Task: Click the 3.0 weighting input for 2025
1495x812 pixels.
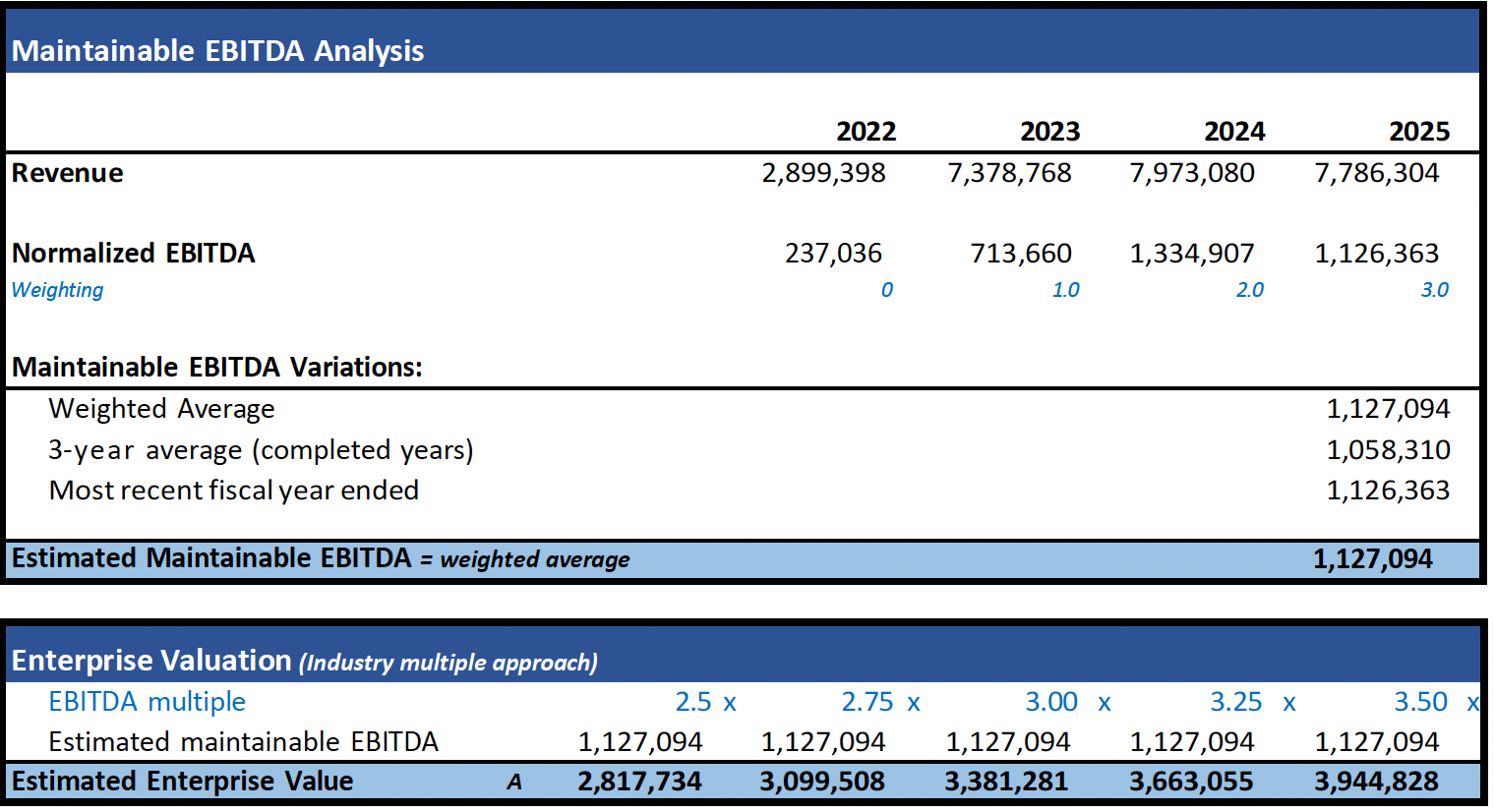Action: pyautogui.click(x=1434, y=290)
